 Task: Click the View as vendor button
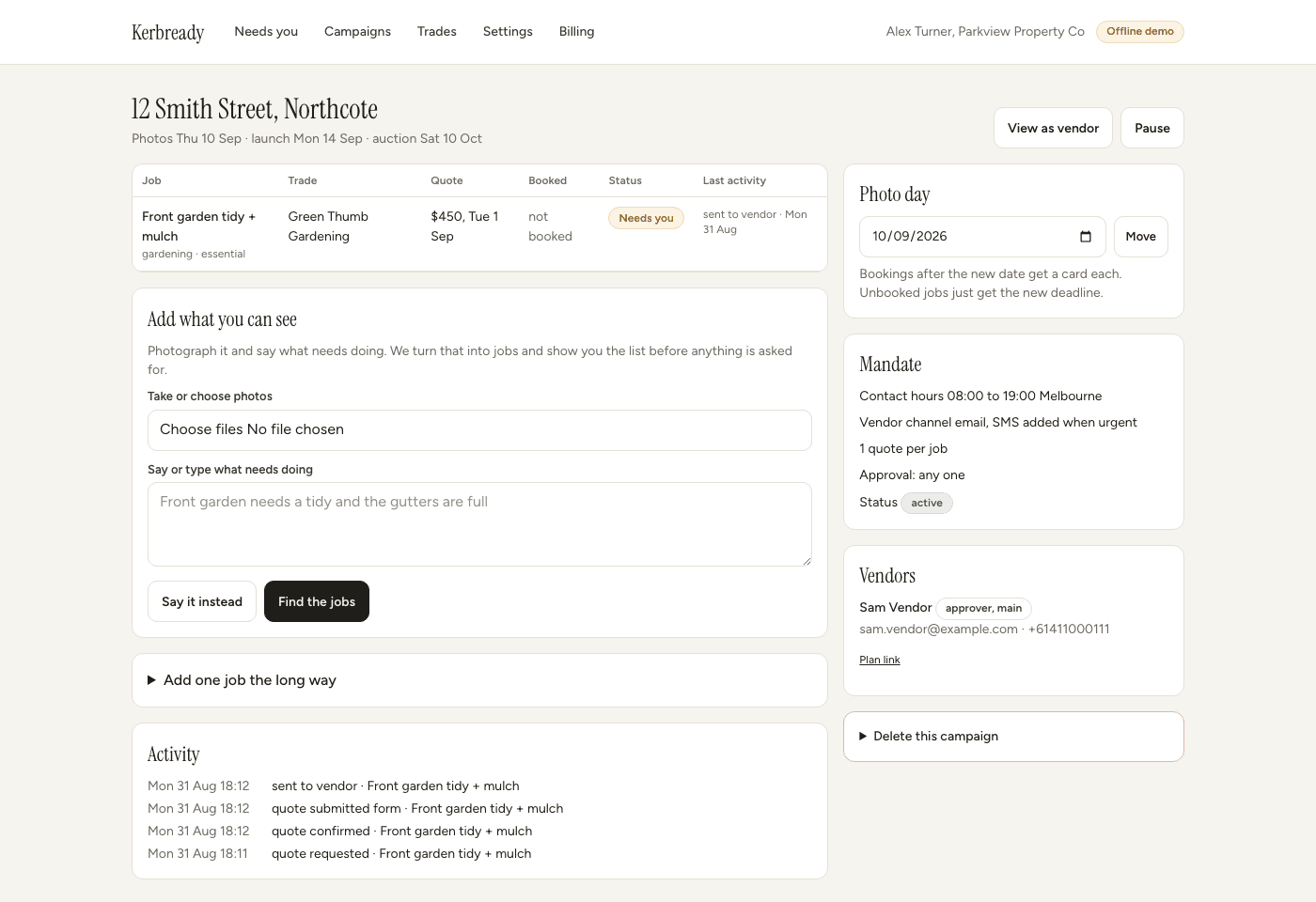1053,128
